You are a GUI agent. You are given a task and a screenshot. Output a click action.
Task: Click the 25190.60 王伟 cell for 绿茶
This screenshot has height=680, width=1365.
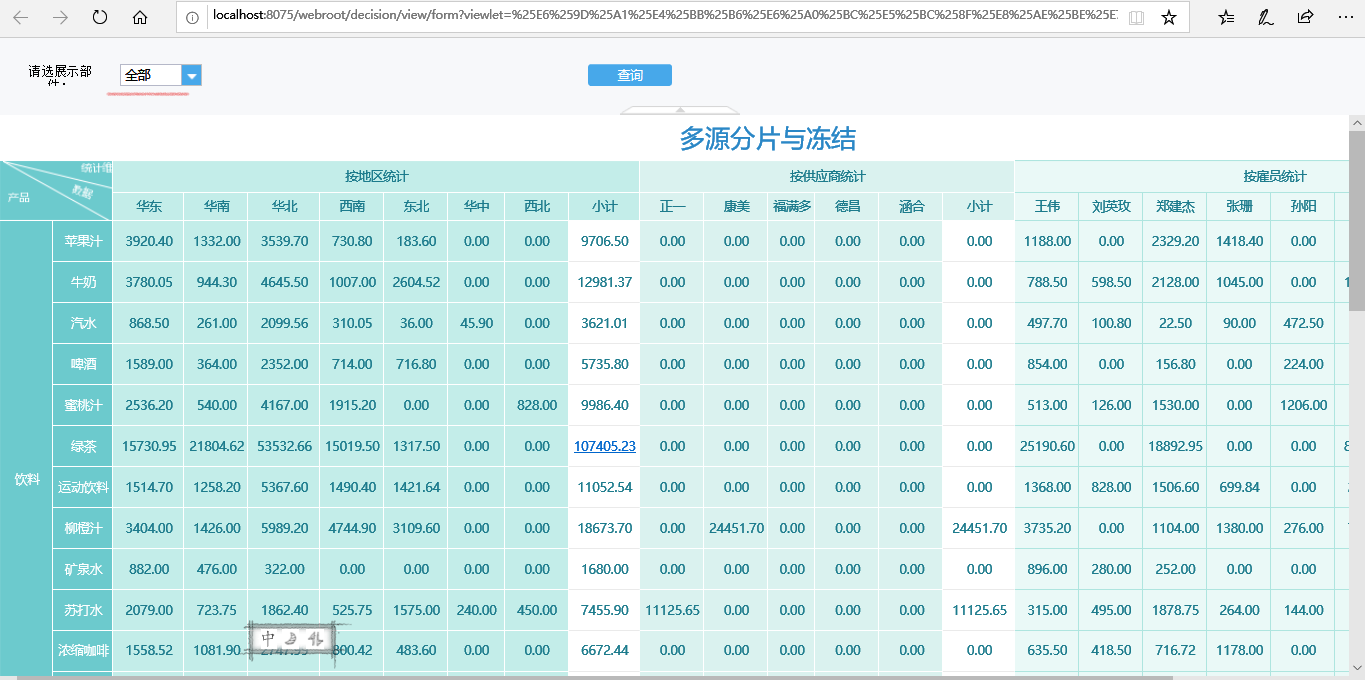click(x=1047, y=446)
